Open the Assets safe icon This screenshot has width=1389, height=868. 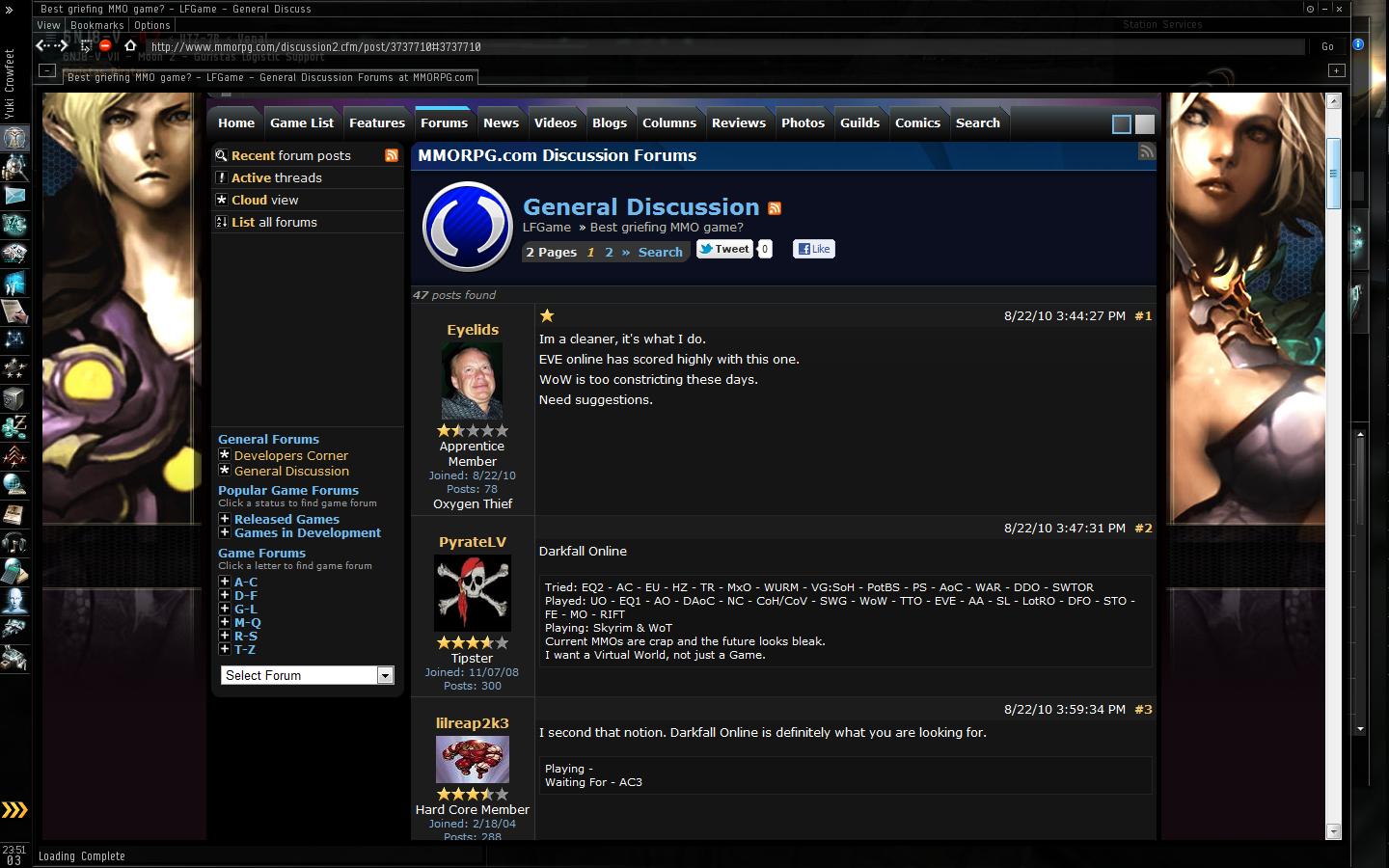(15, 397)
